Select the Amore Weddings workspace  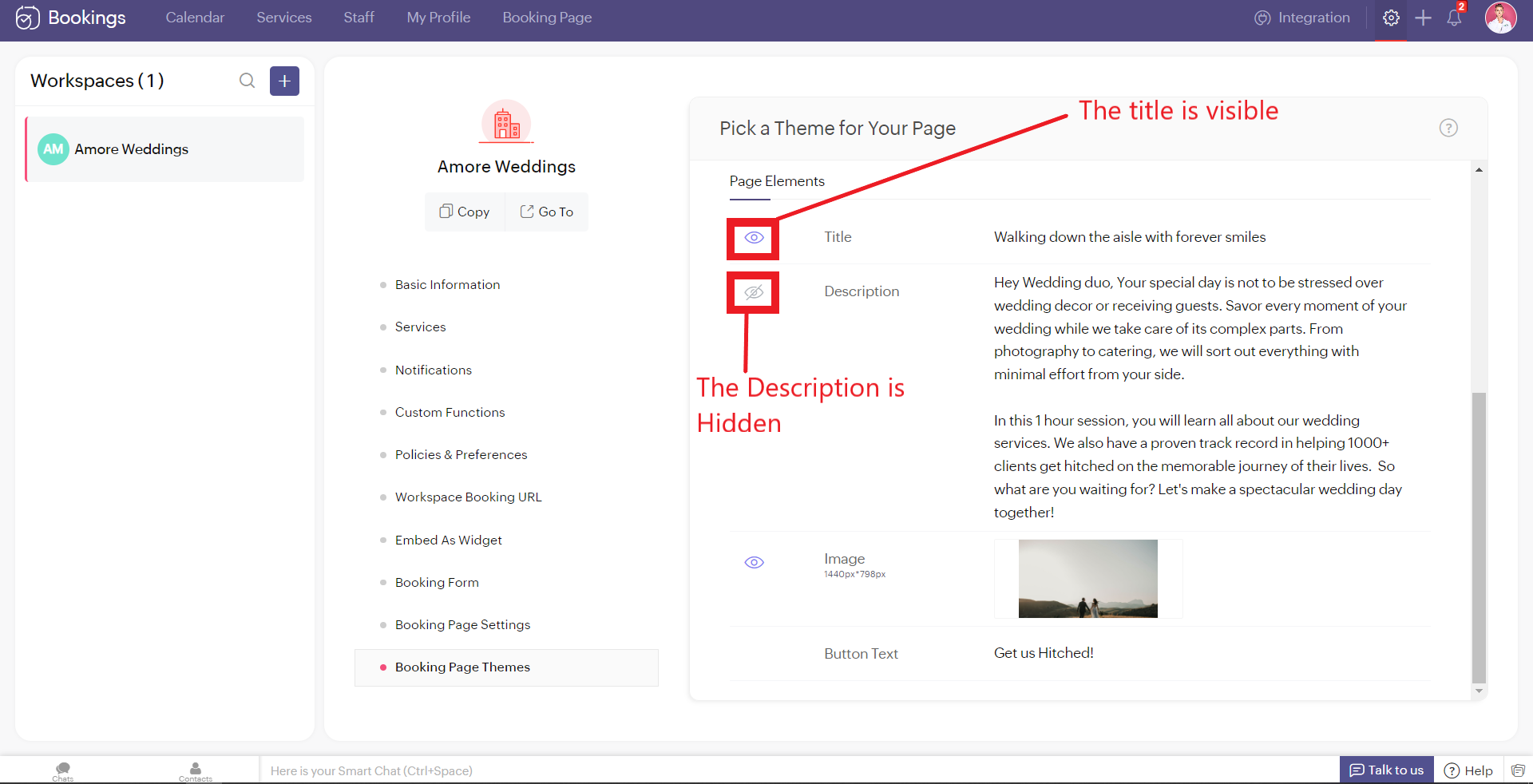[165, 149]
